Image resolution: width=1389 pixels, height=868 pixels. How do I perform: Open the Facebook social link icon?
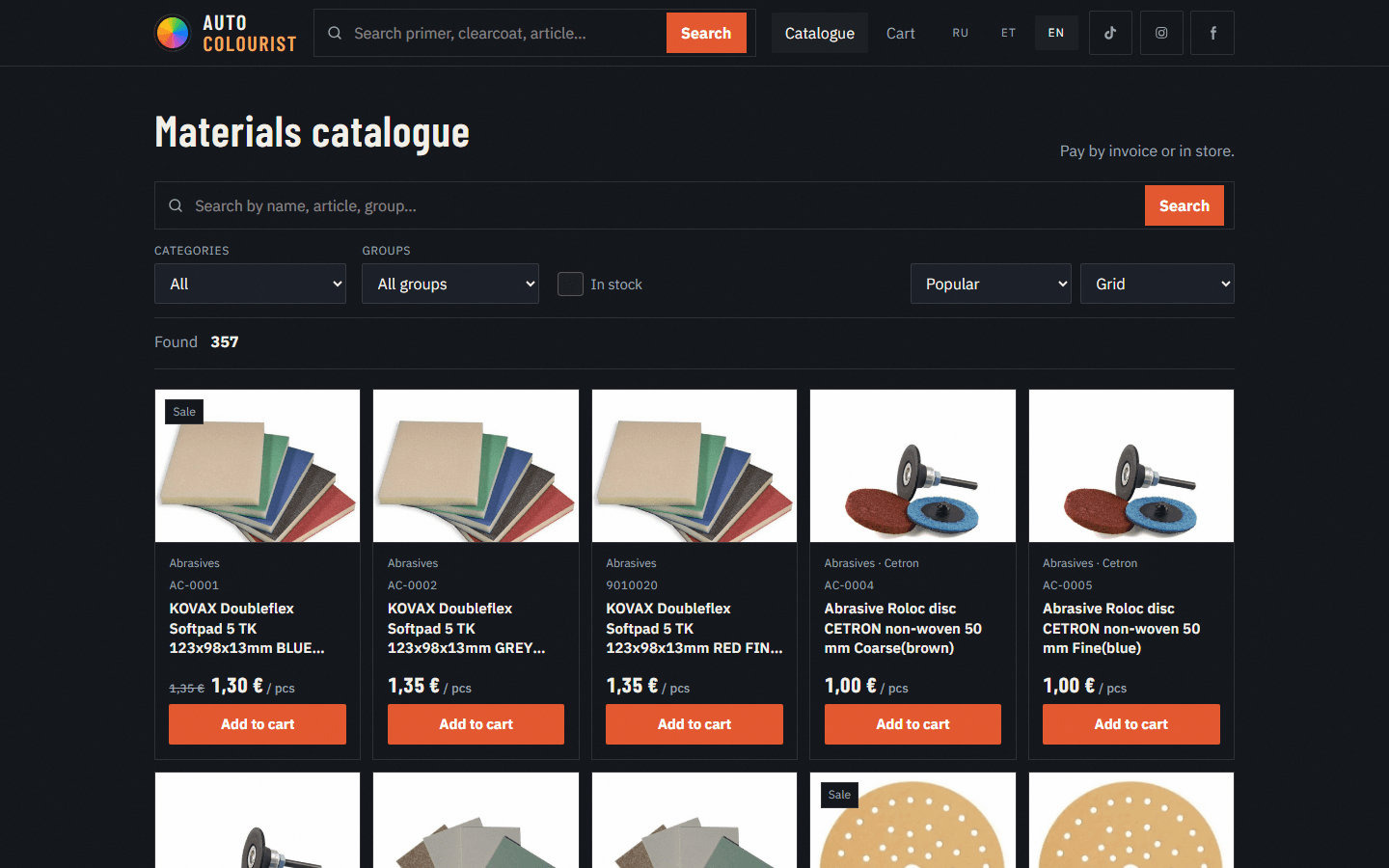(1212, 33)
